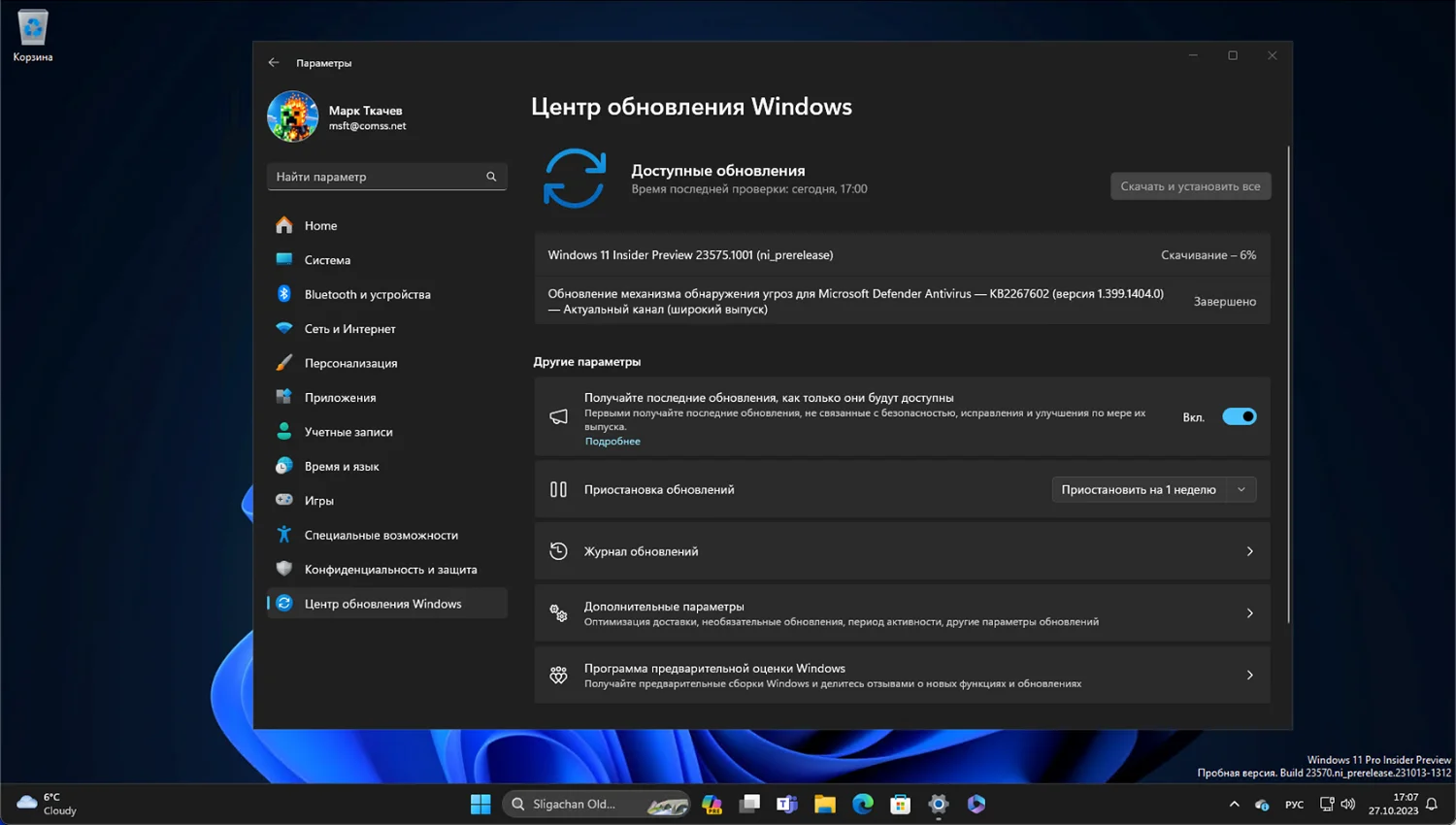Go back with the arrow next to Параметры
The width and height of the screenshot is (1456, 825).
click(x=274, y=62)
